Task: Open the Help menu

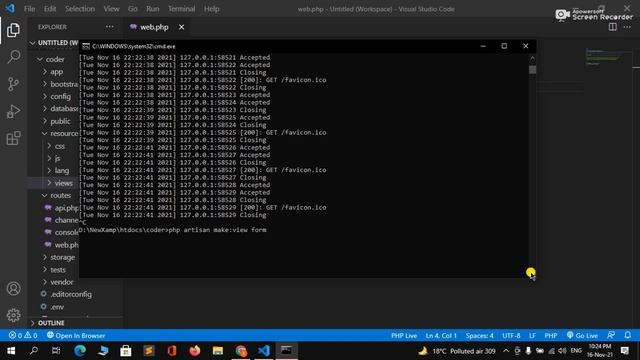Action: click(211, 9)
